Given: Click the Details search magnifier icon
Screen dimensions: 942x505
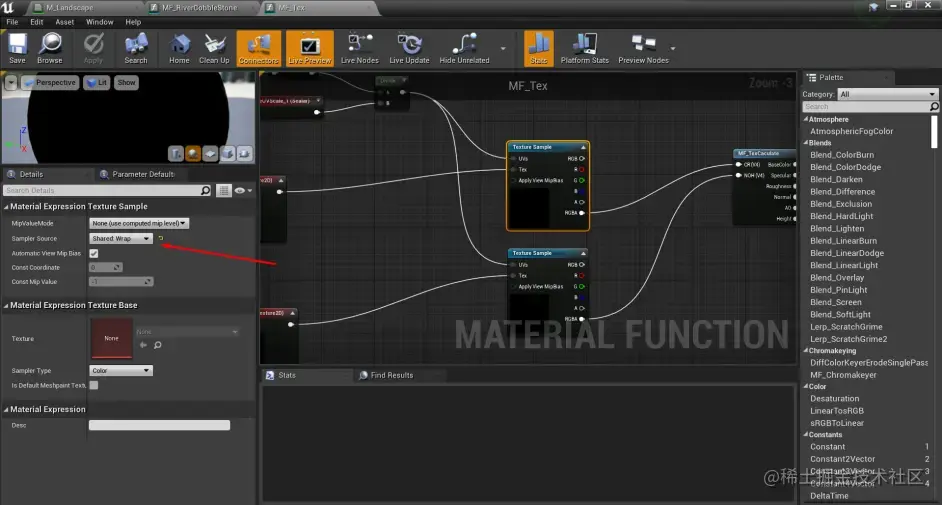Looking at the screenshot, I should [x=205, y=190].
